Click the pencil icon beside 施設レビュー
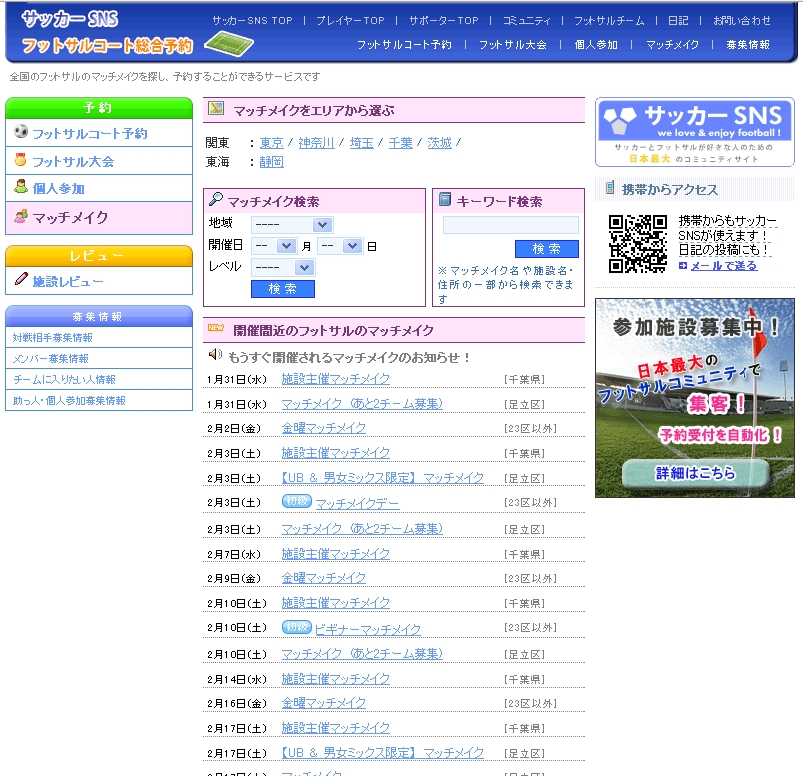The width and height of the screenshot is (803, 776). pyautogui.click(x=21, y=280)
